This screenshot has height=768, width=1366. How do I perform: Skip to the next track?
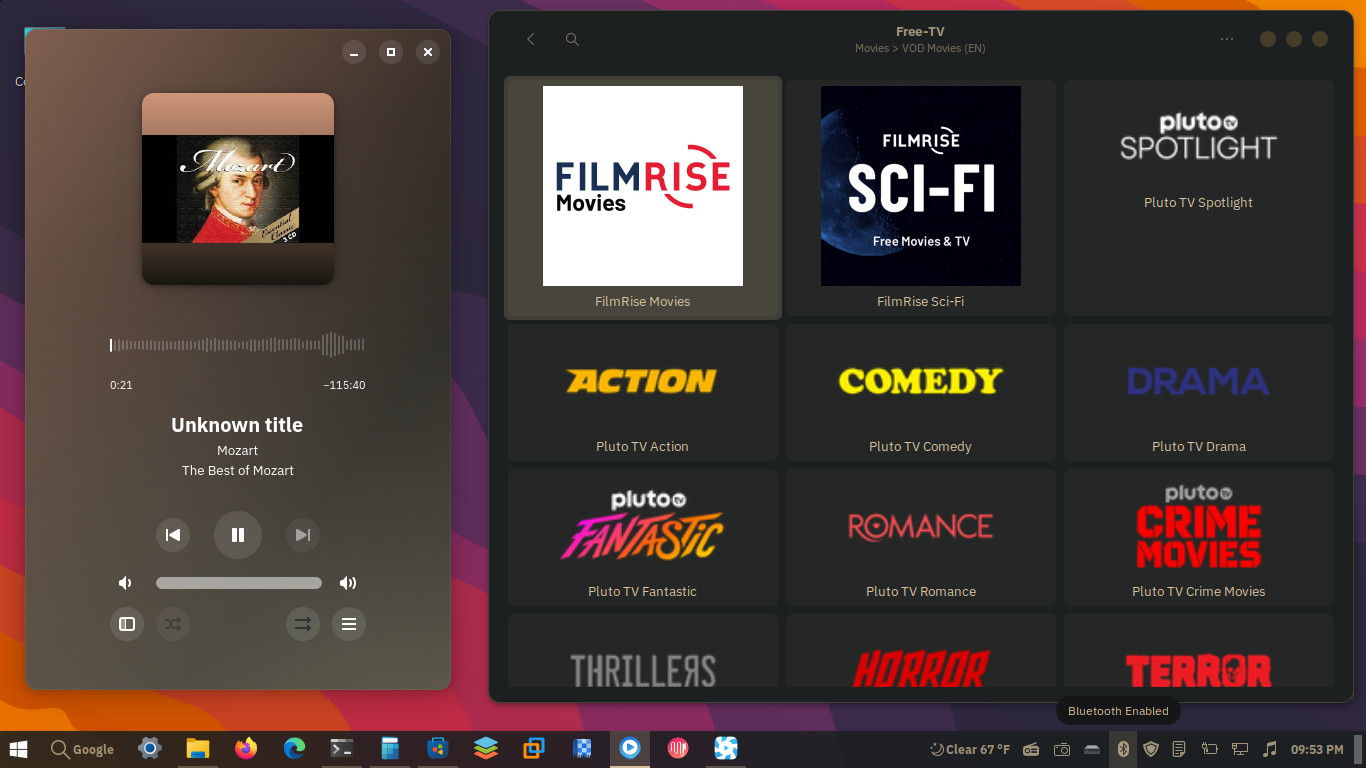pyautogui.click(x=303, y=535)
